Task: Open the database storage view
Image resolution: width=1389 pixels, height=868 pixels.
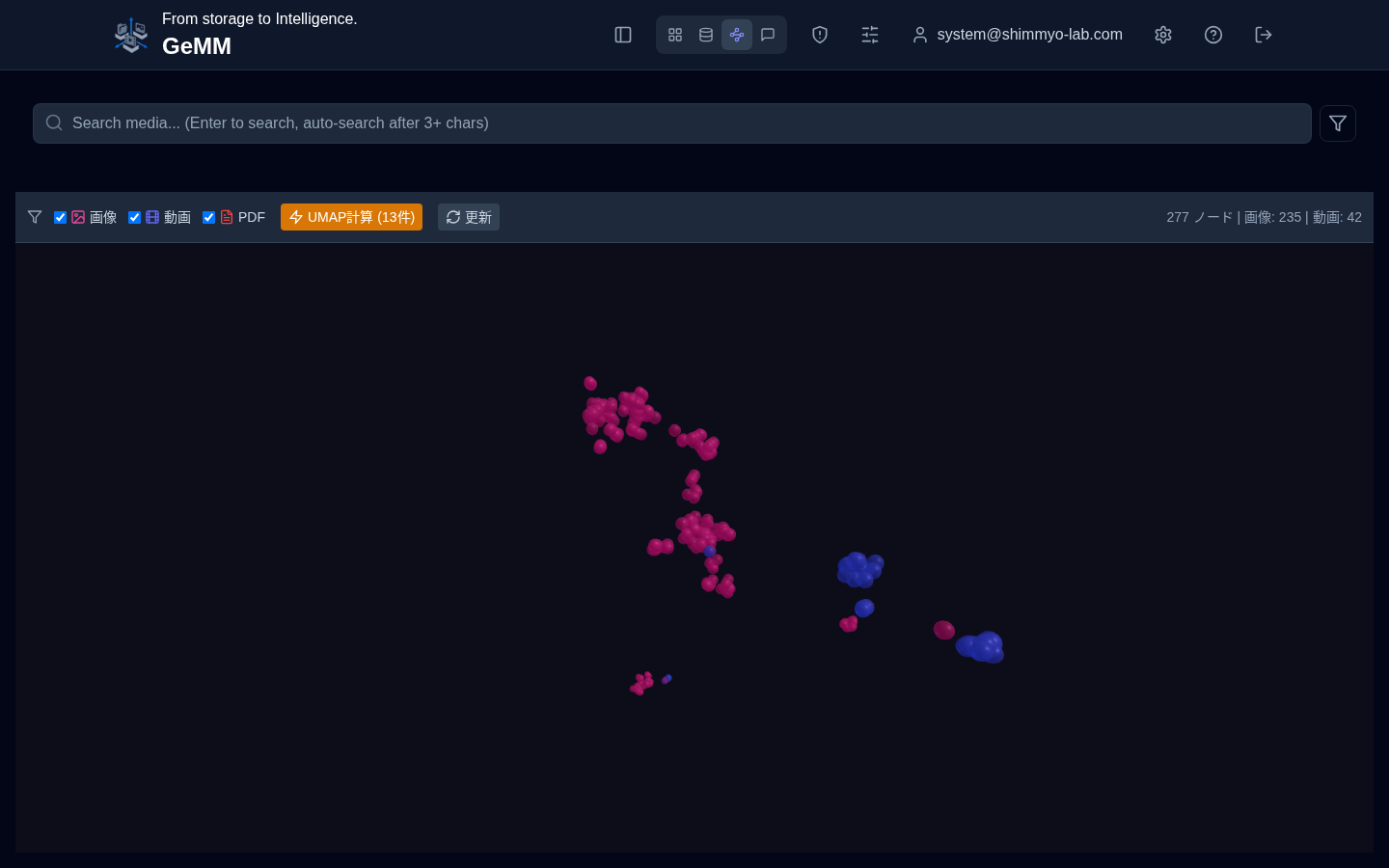Action: tap(706, 35)
